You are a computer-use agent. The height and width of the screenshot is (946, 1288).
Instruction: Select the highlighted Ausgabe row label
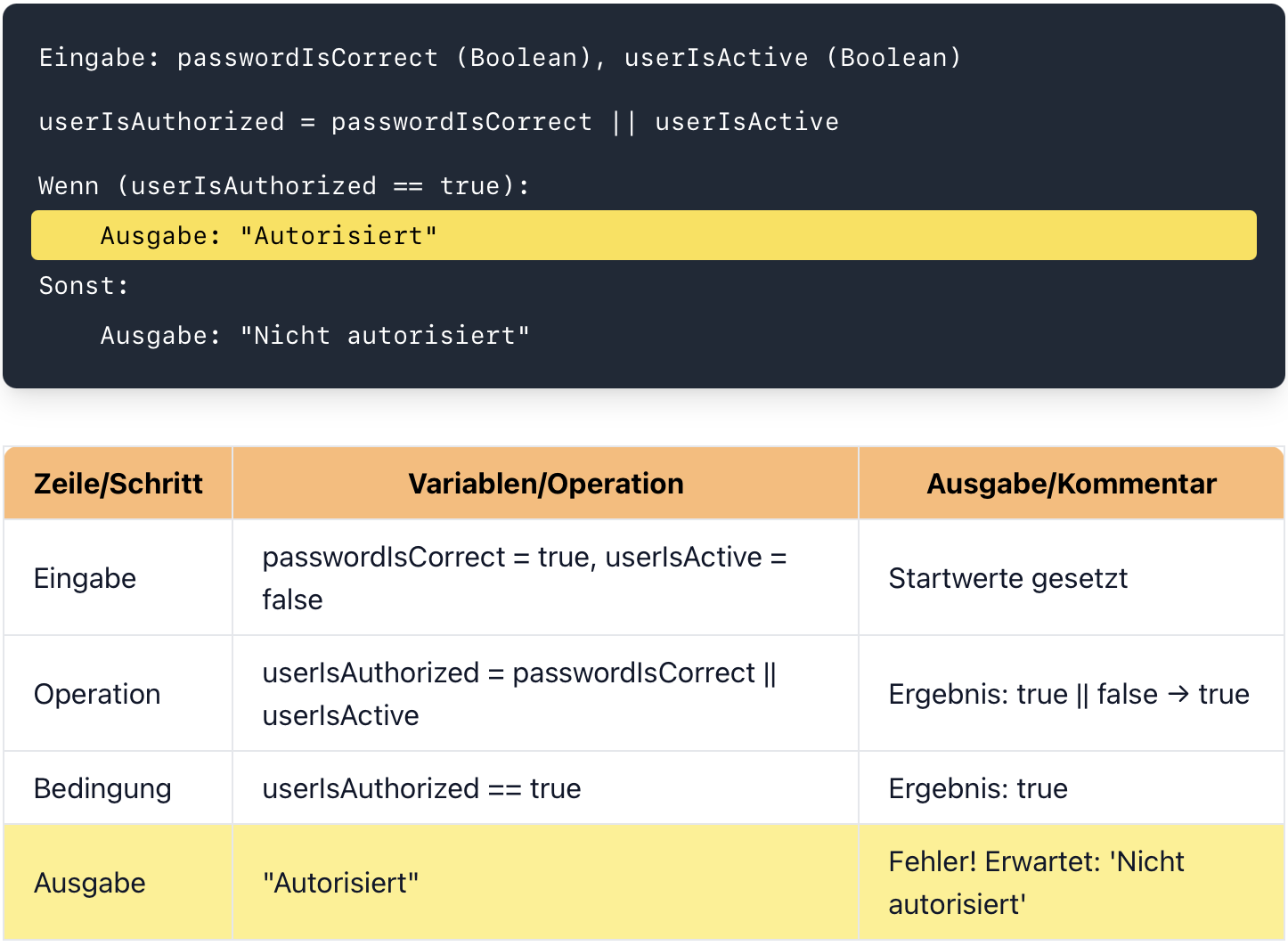click(x=118, y=883)
